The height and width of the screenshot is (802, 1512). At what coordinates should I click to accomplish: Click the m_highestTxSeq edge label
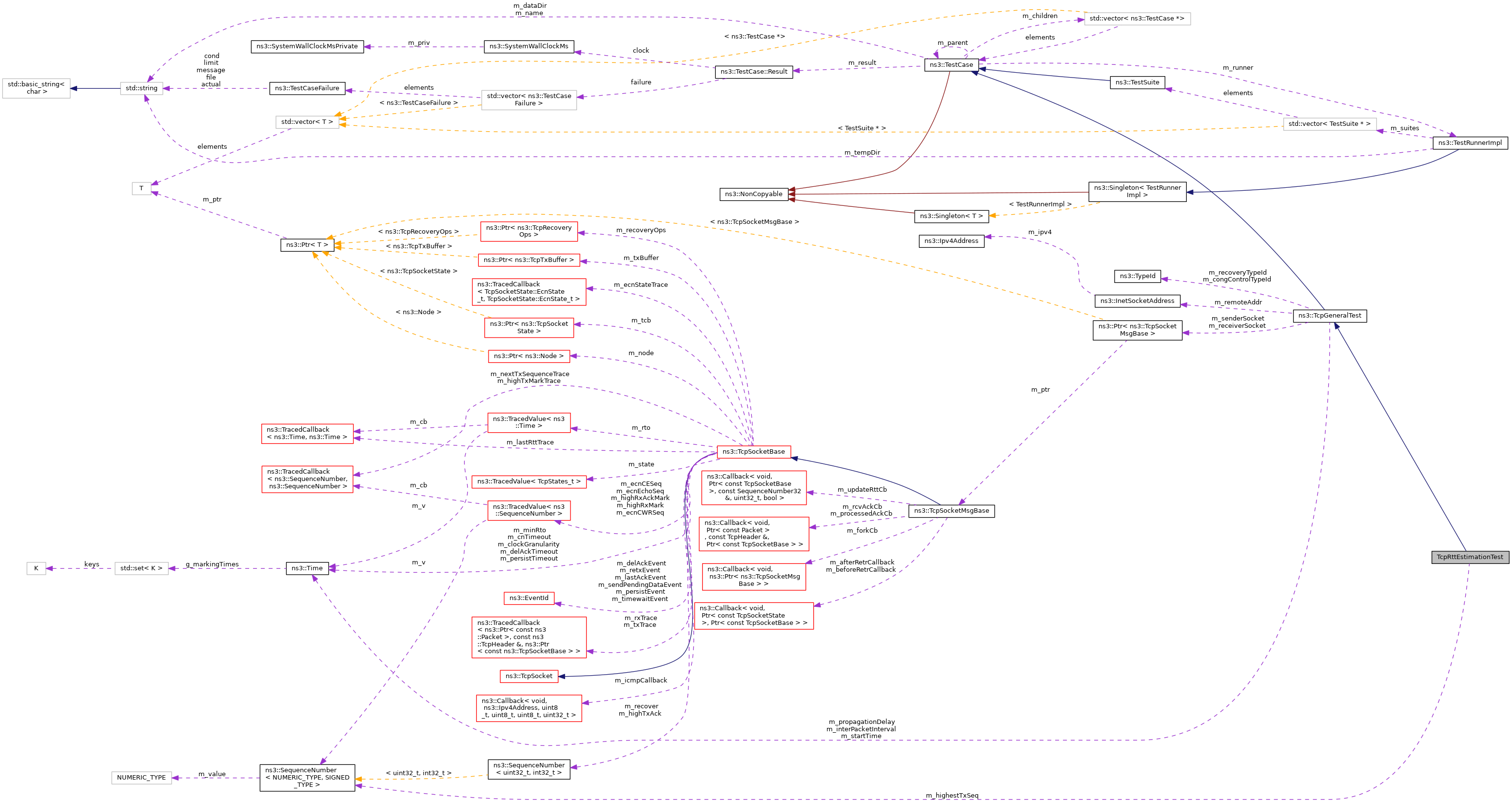click(952, 796)
